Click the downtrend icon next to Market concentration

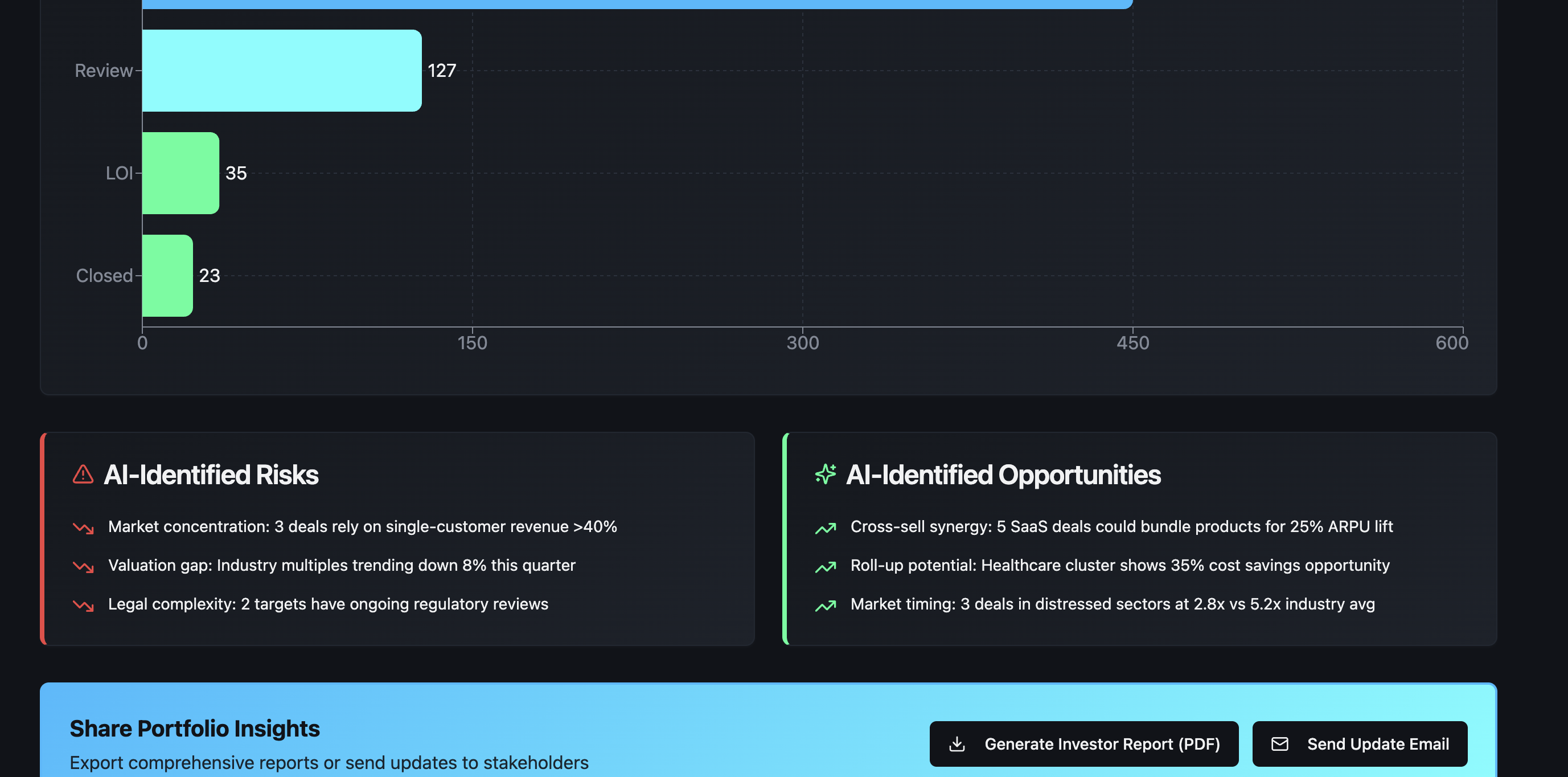point(83,527)
